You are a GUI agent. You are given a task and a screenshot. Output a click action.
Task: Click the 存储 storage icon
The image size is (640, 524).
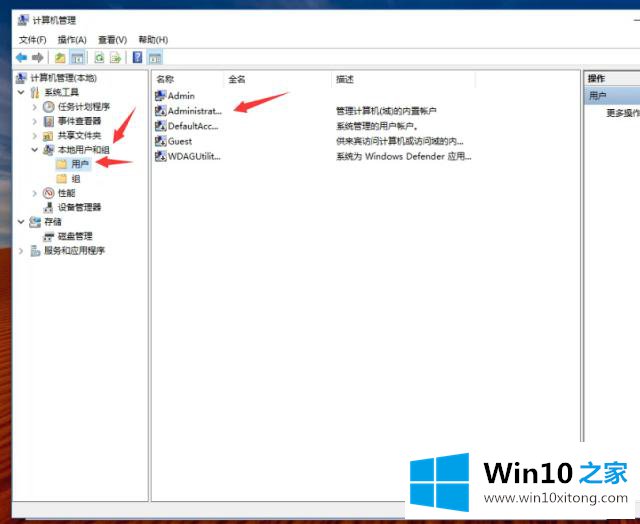[35, 222]
